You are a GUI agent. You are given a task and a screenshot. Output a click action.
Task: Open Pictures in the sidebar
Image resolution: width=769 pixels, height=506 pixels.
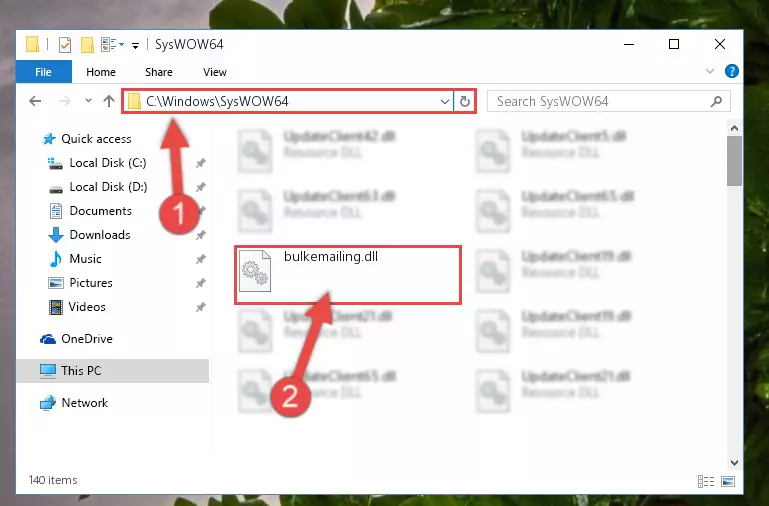tap(91, 283)
